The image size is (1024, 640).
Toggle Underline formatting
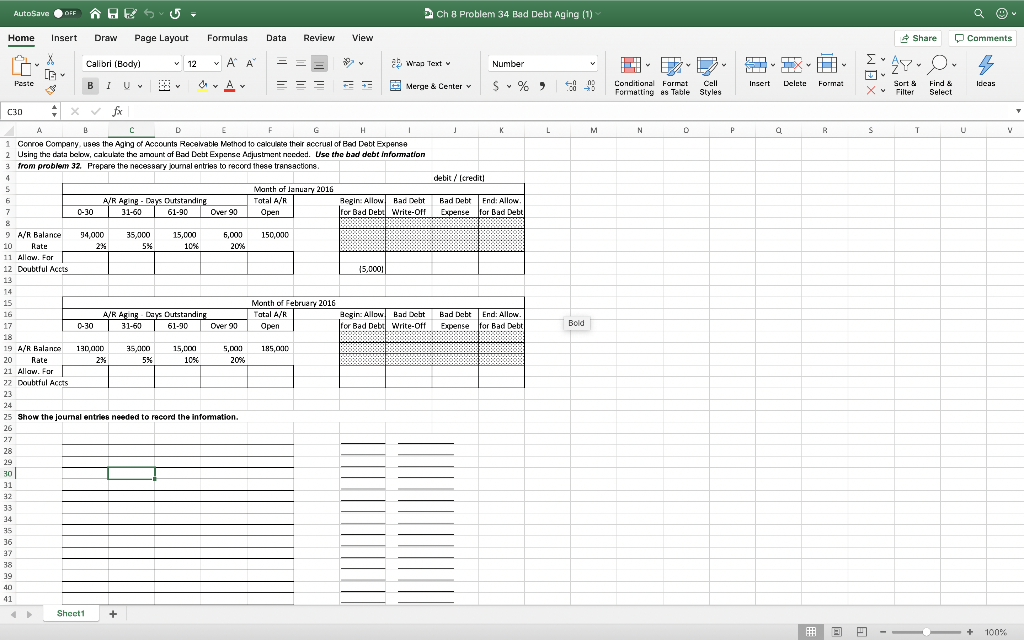tap(126, 86)
